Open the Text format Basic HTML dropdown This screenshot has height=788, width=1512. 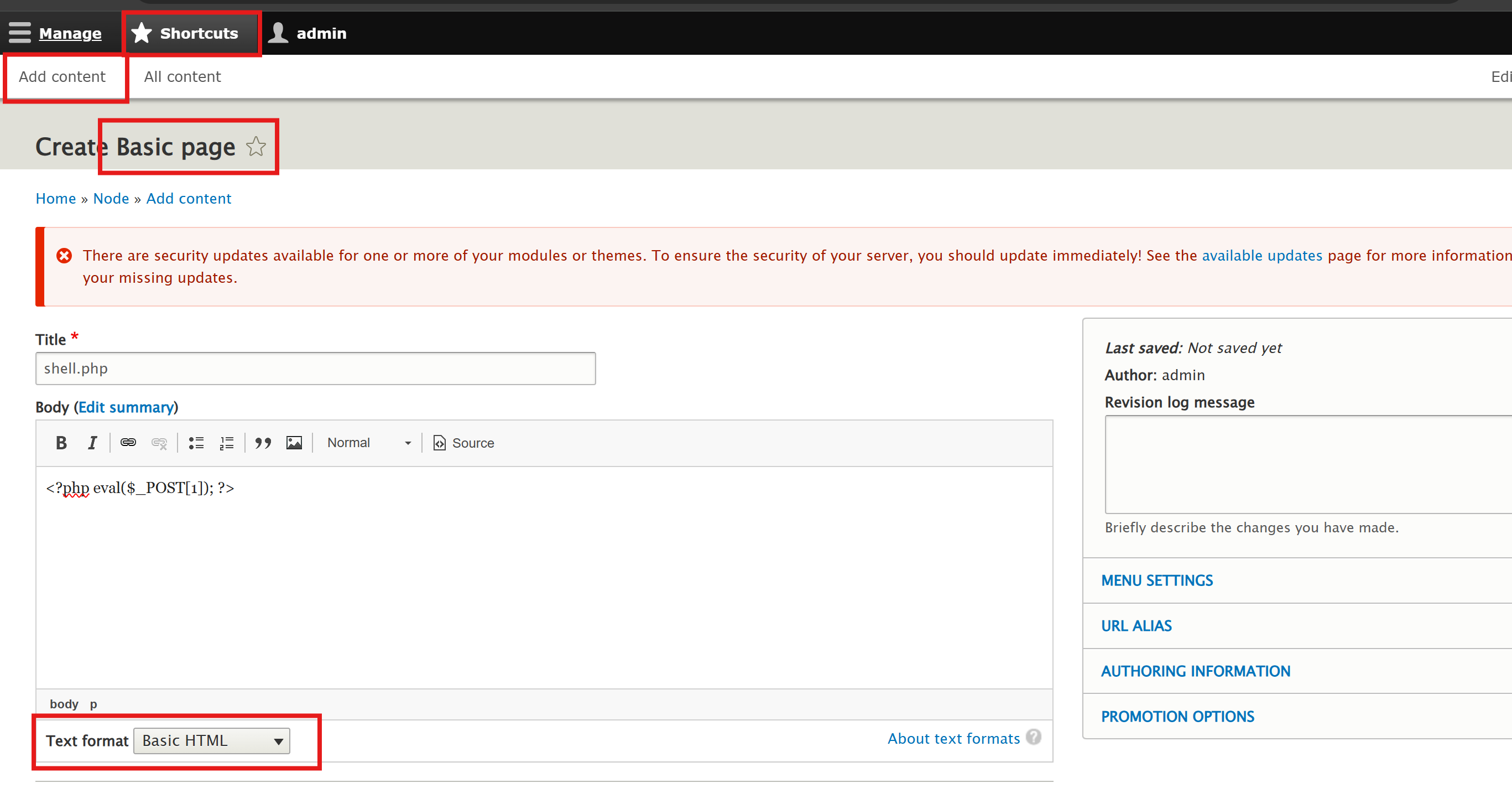(x=212, y=741)
